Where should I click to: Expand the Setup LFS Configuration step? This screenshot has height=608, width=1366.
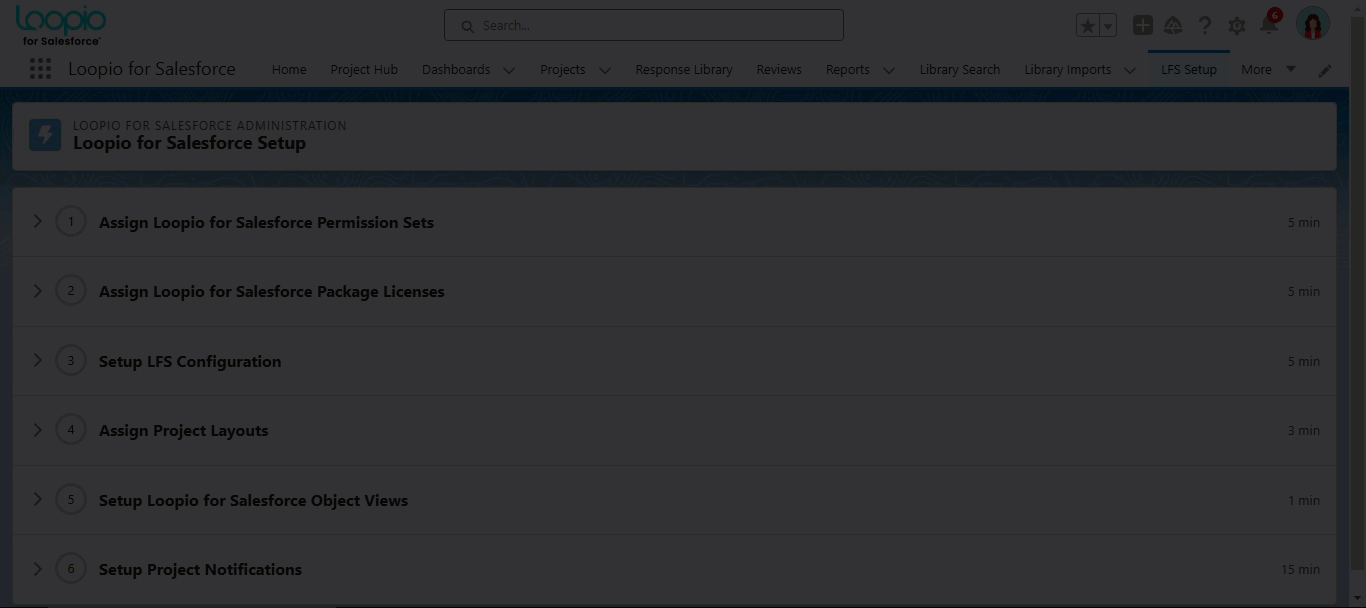click(38, 360)
